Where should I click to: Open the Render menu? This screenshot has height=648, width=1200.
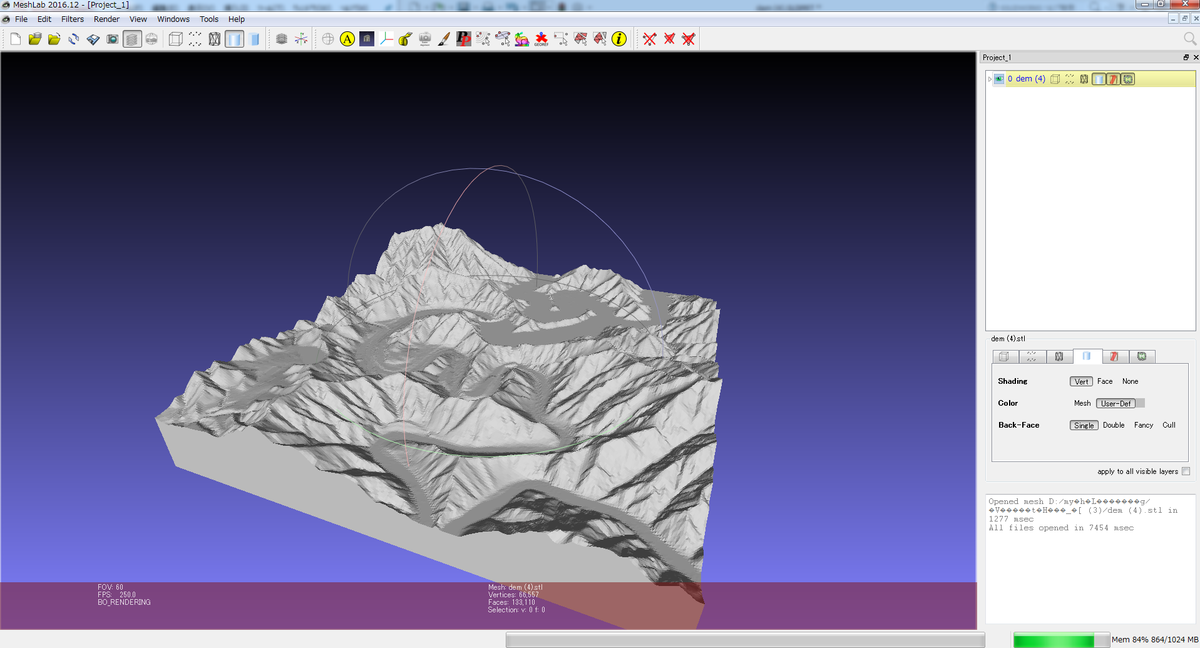click(107, 19)
